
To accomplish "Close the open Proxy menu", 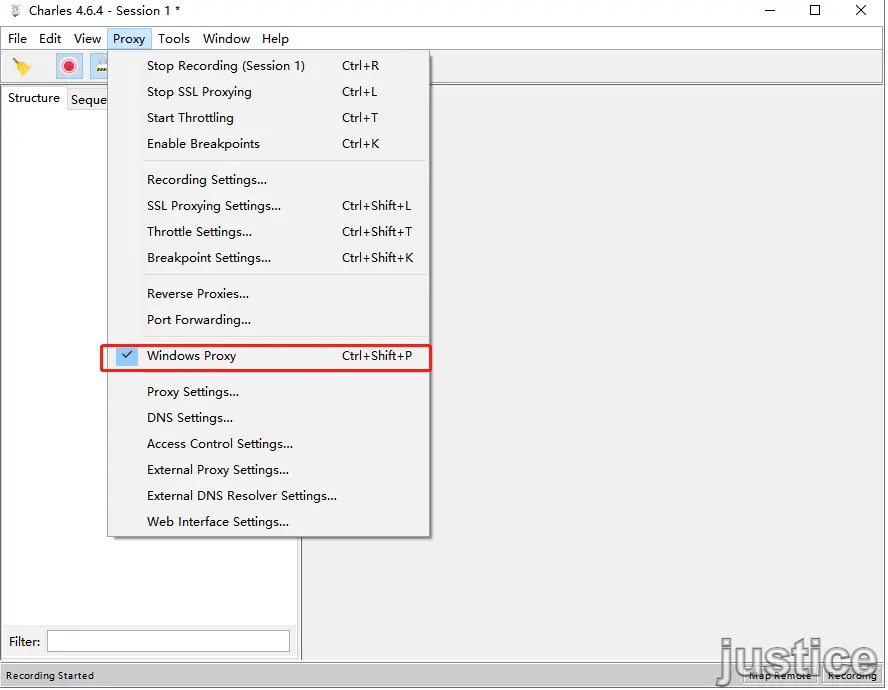I will coord(129,39).
